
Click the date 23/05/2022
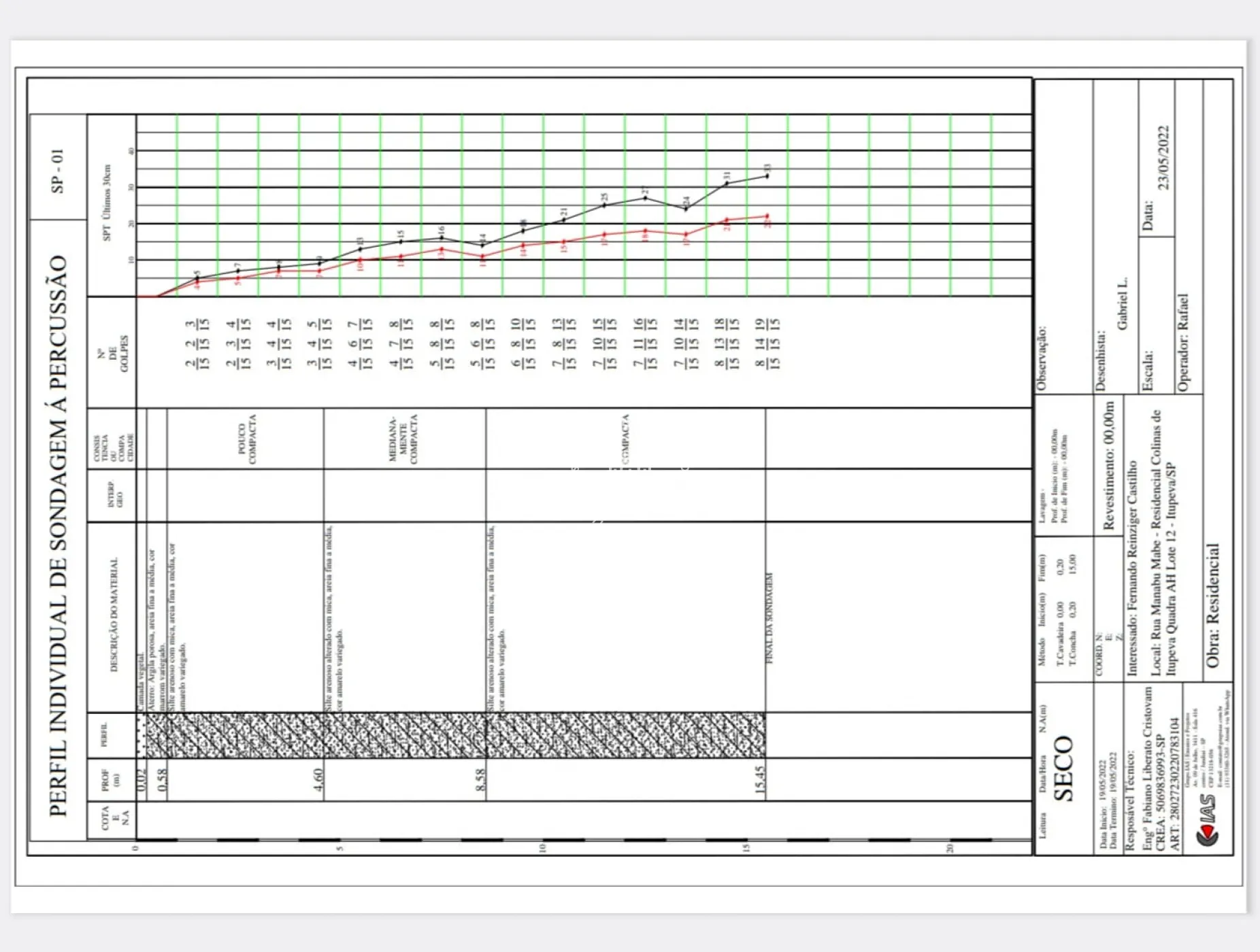[1163, 158]
